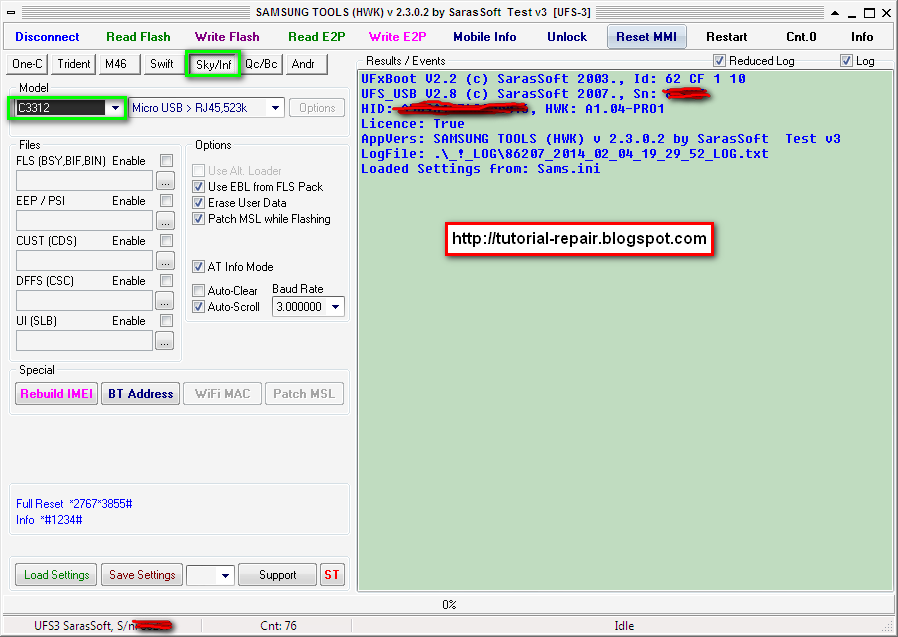This screenshot has width=898, height=637.
Task: Browse for CUST (CDS) file
Action: pos(165,261)
